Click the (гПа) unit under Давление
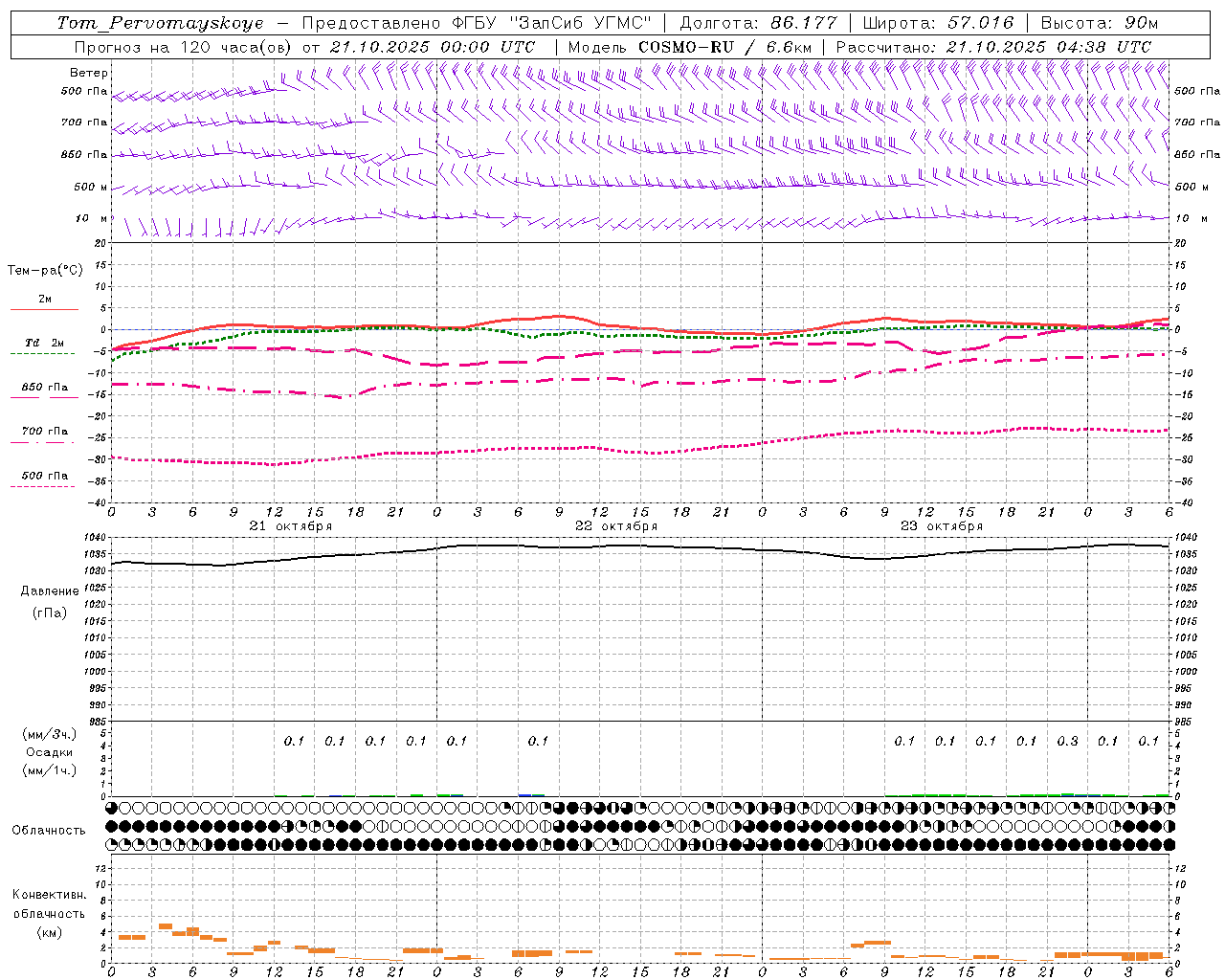The width and height of the screenshot is (1225, 980). click(50, 612)
